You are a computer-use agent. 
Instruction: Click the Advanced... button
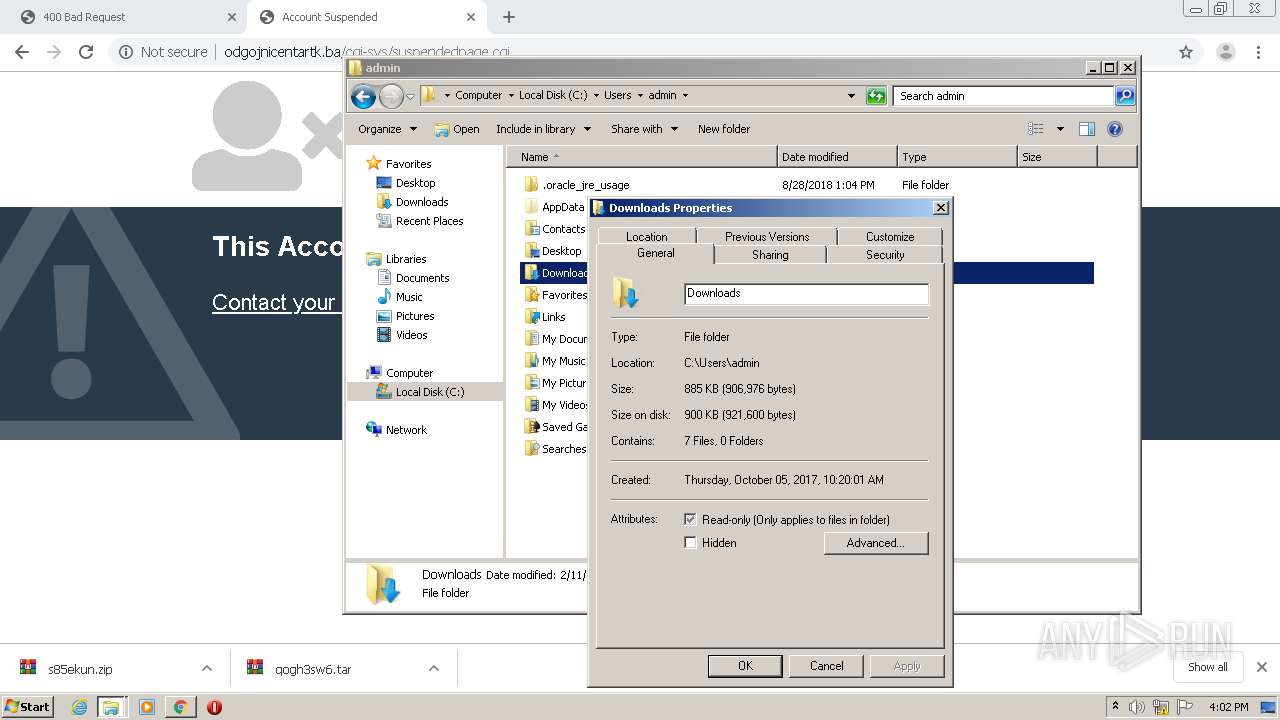pyautogui.click(x=876, y=543)
